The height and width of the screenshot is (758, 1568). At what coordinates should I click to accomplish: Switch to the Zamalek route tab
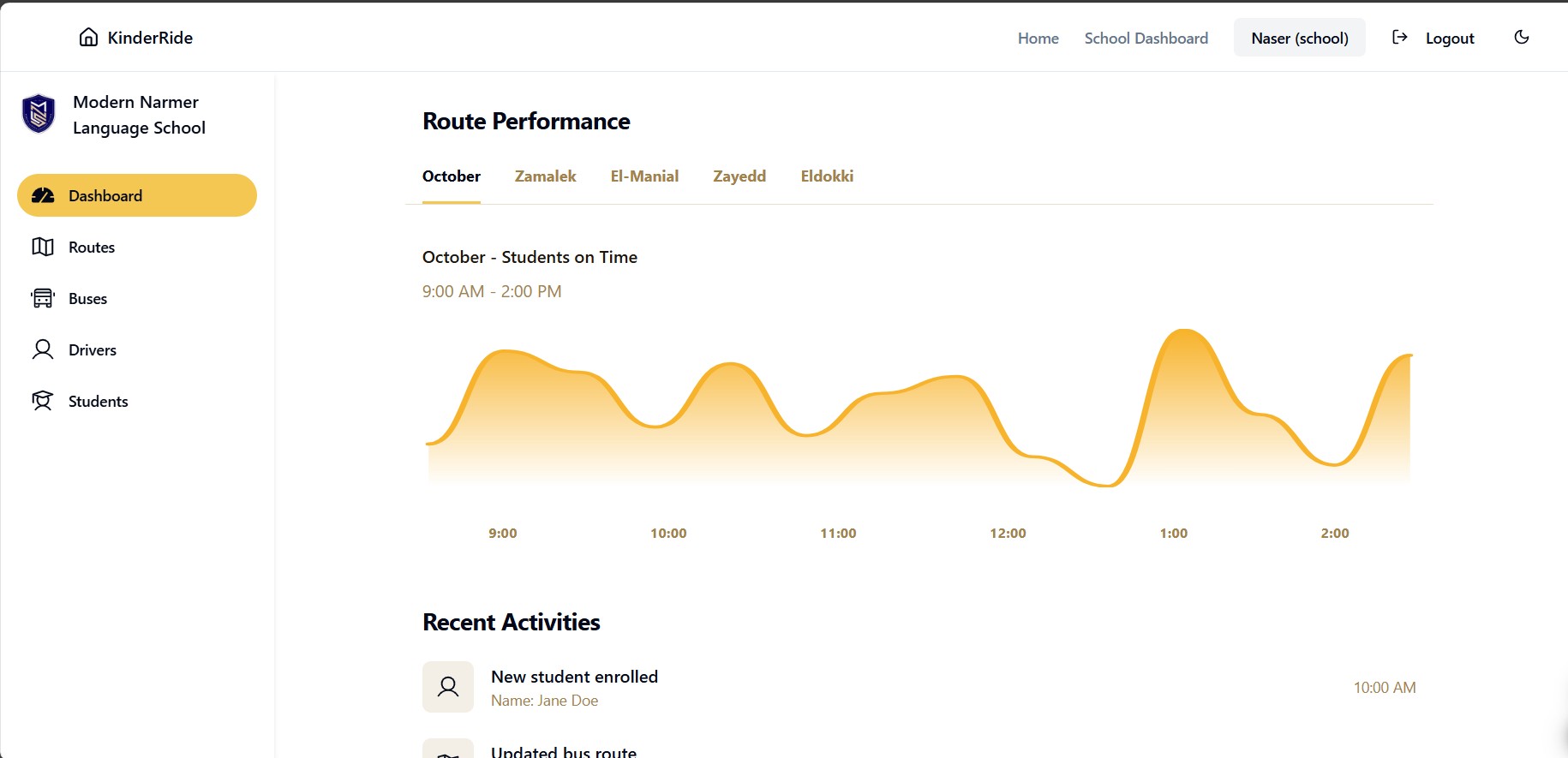[x=545, y=176]
